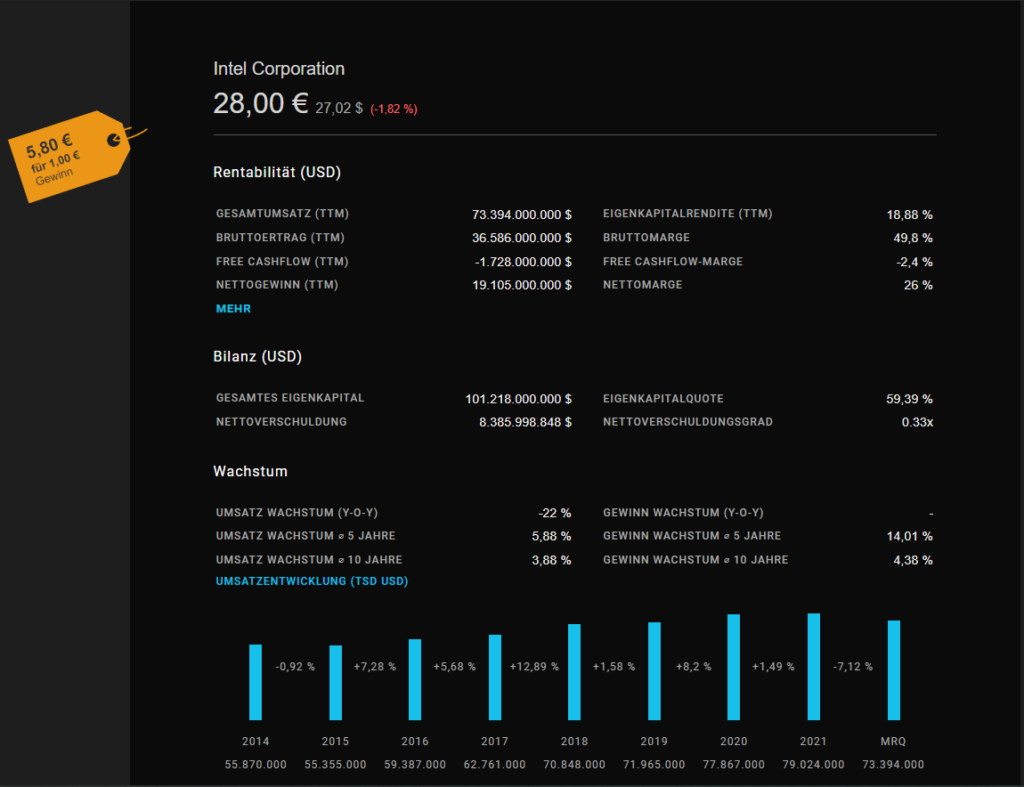Select UMSATZ WACHSTUM ⌀ 10 JAHRE label
Viewport: 1024px width, 787px height.
(309, 560)
